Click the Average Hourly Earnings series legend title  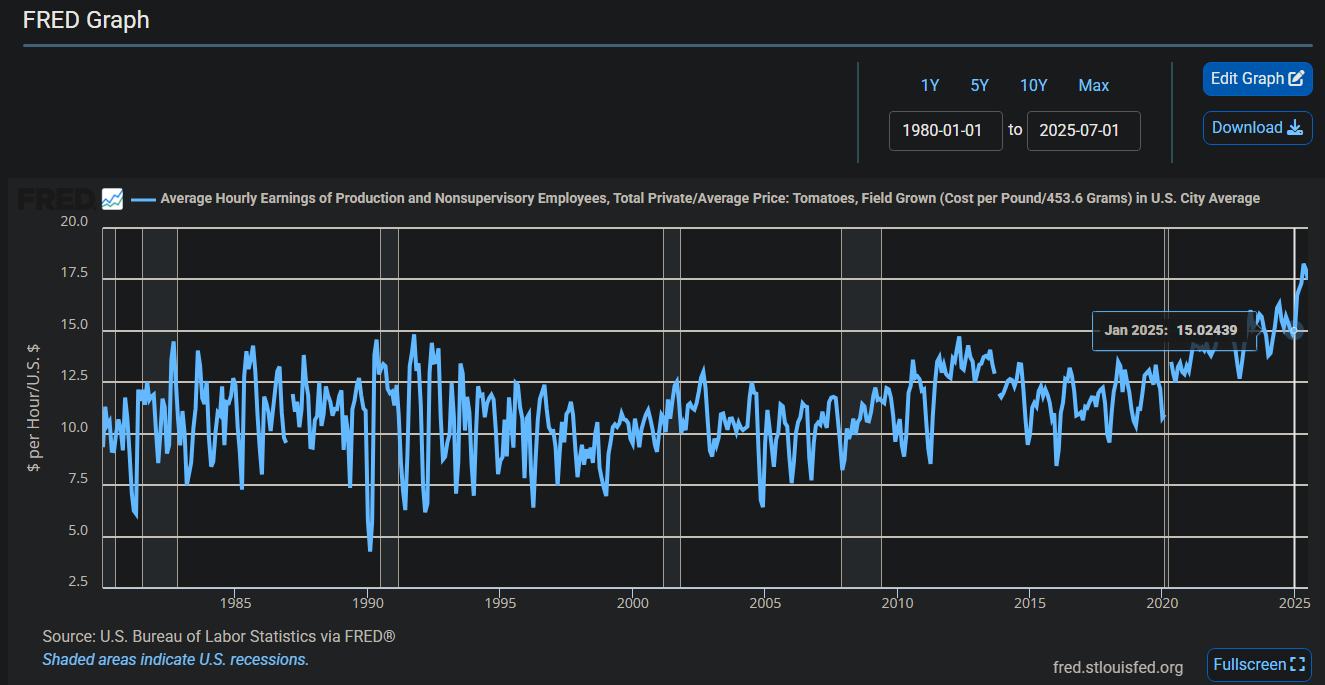710,198
